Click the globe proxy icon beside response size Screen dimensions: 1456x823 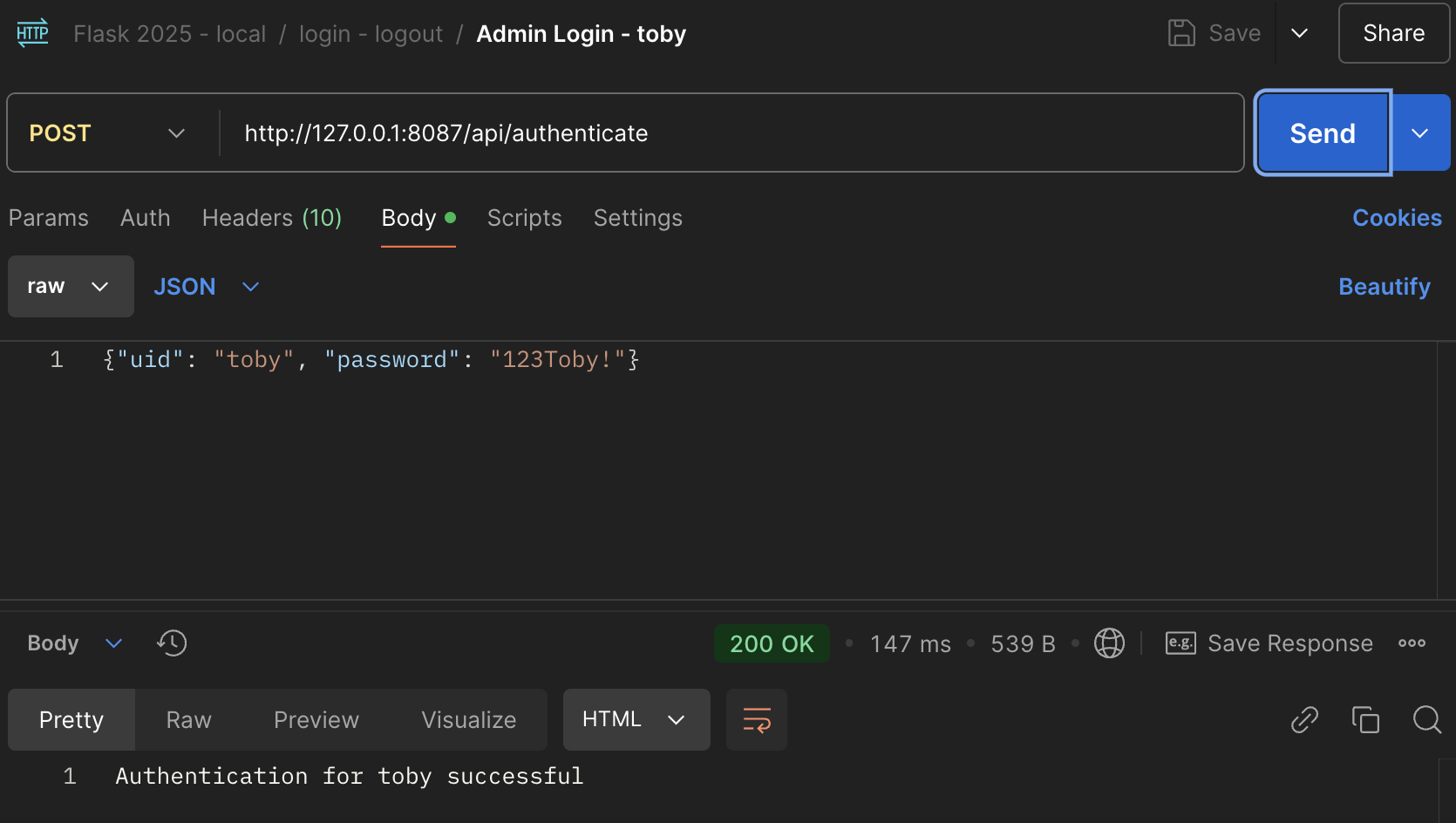(x=1109, y=643)
